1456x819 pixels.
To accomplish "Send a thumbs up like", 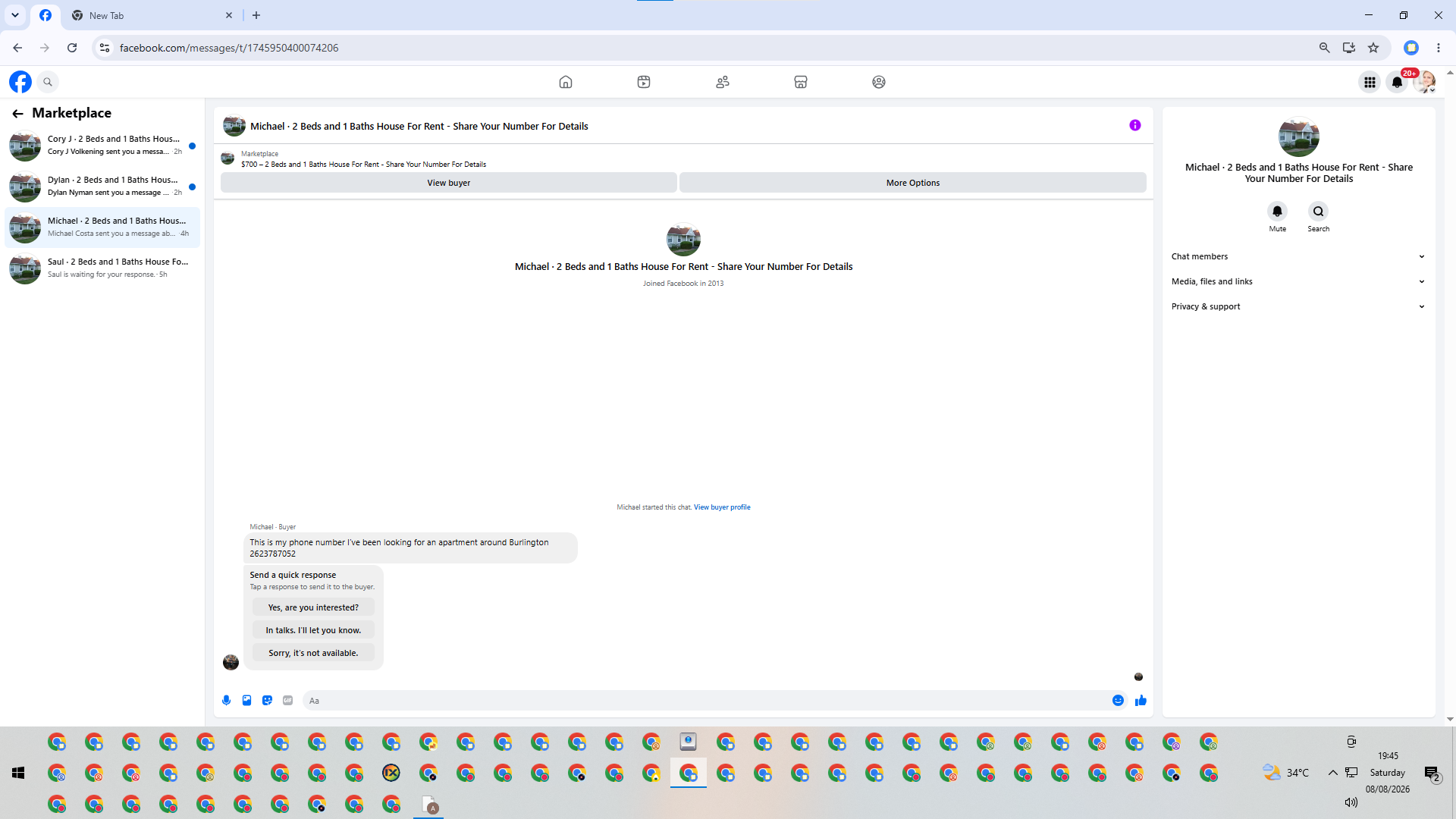I will (1141, 701).
